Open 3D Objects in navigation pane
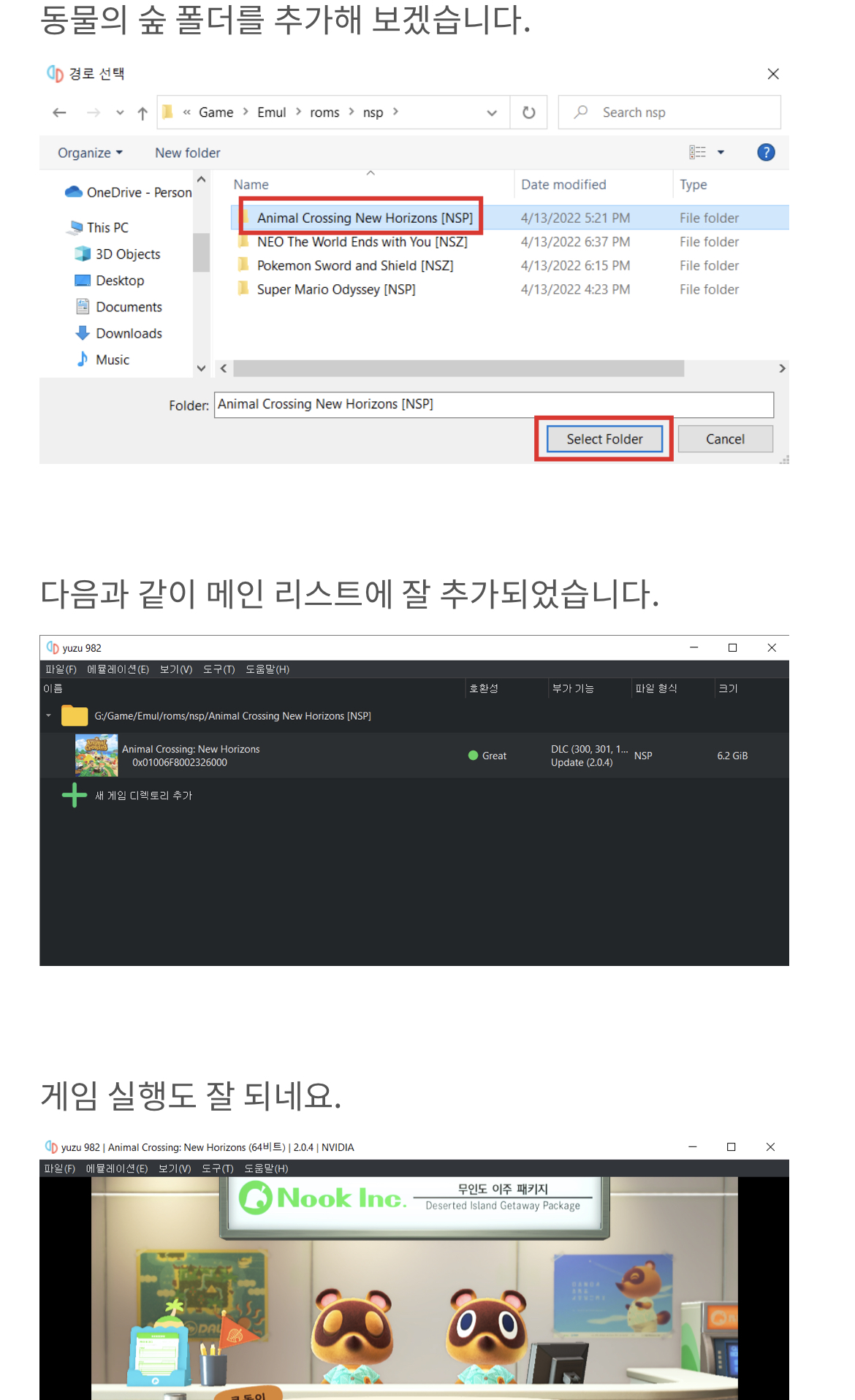 (x=118, y=254)
